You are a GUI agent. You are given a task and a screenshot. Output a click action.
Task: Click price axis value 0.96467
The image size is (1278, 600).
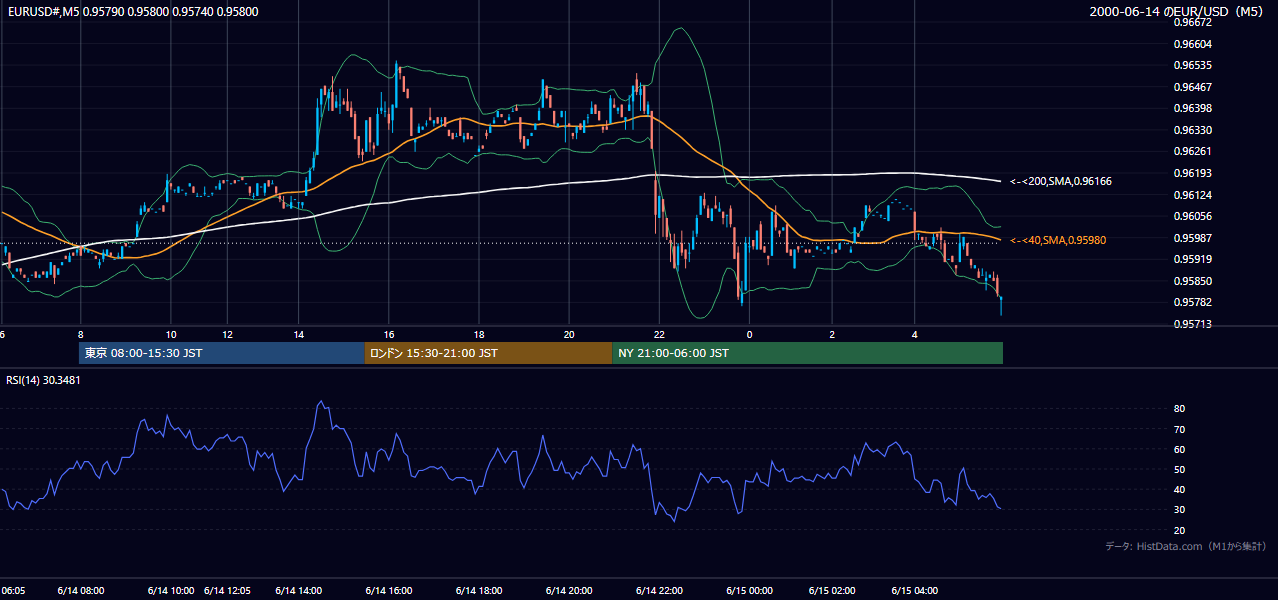(1192, 87)
